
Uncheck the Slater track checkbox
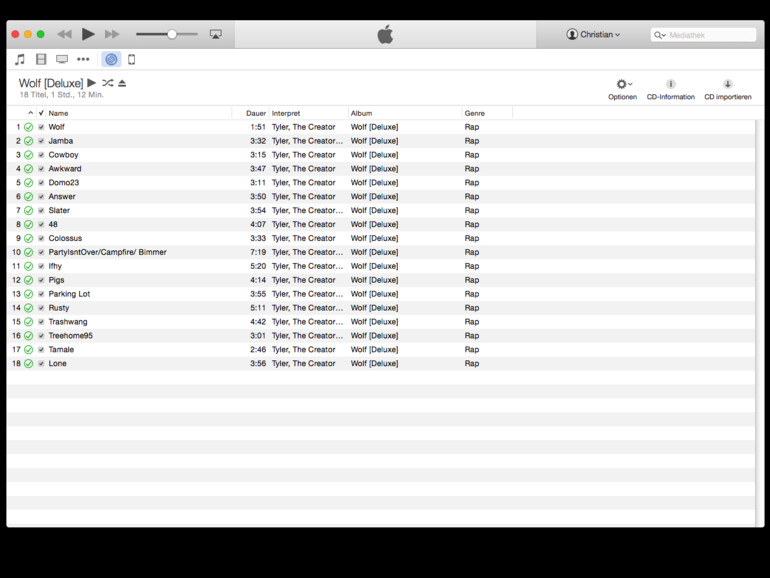[41, 211]
